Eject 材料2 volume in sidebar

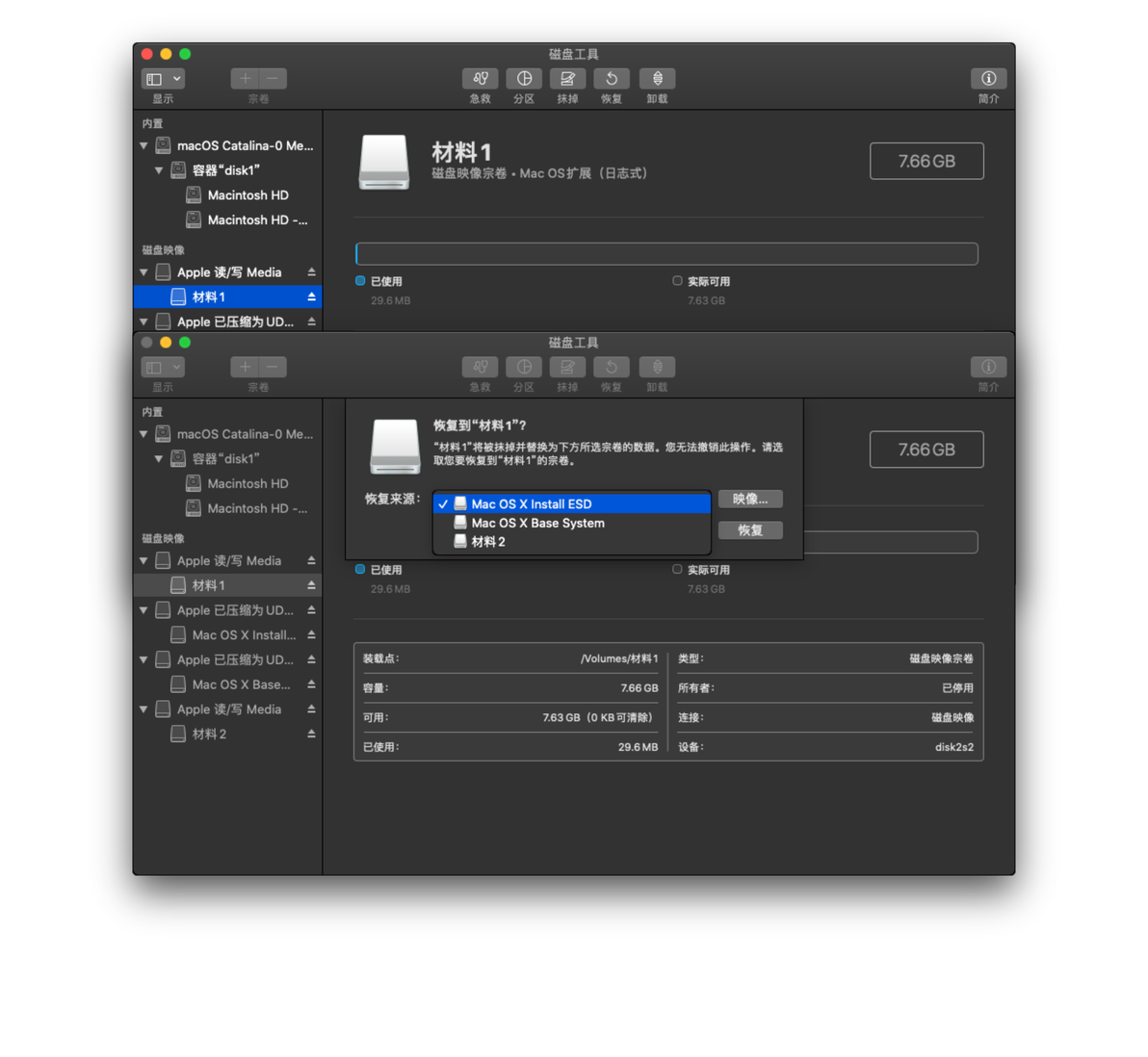(311, 735)
